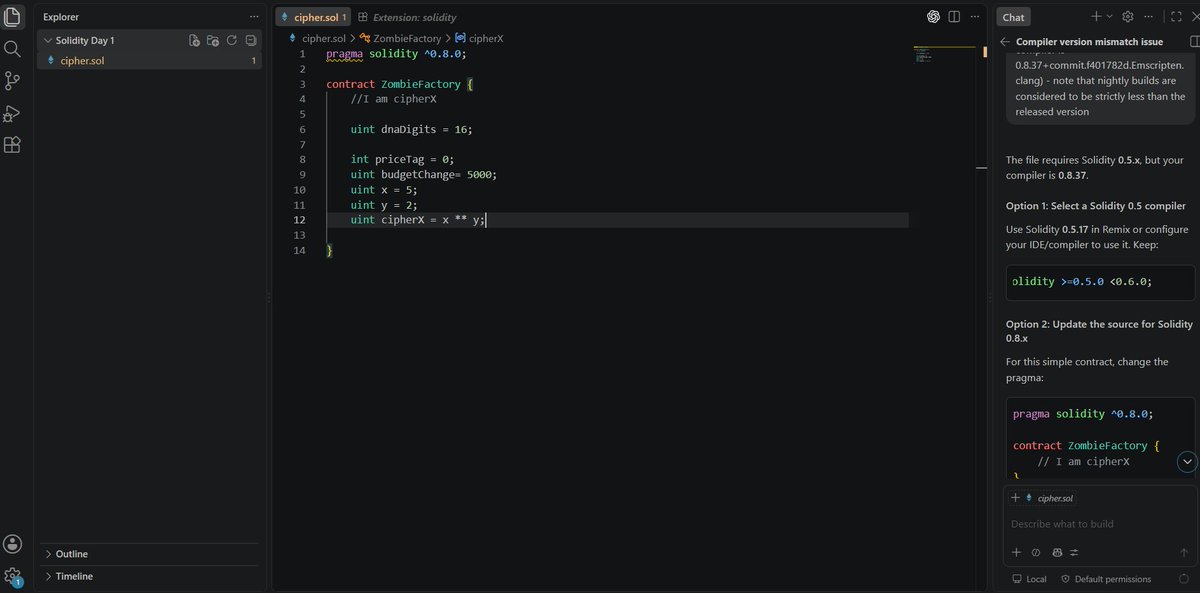Click the underlined pragma keyword on line 1
The image size is (1200, 593).
(x=344, y=53)
